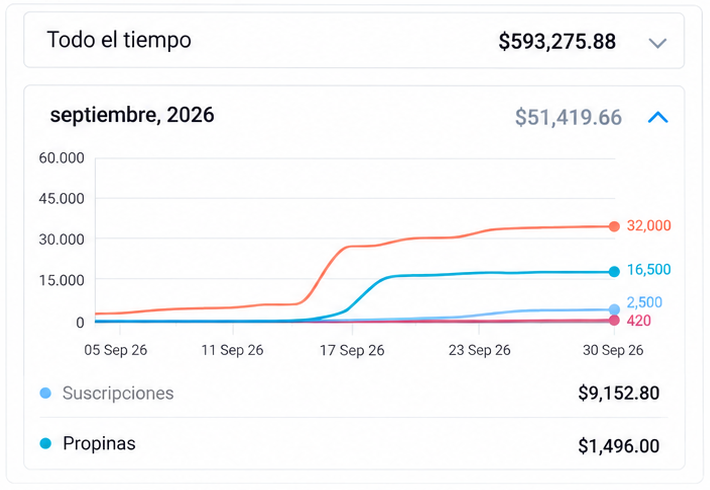
Task: Click the 420 value label
Action: (638, 321)
